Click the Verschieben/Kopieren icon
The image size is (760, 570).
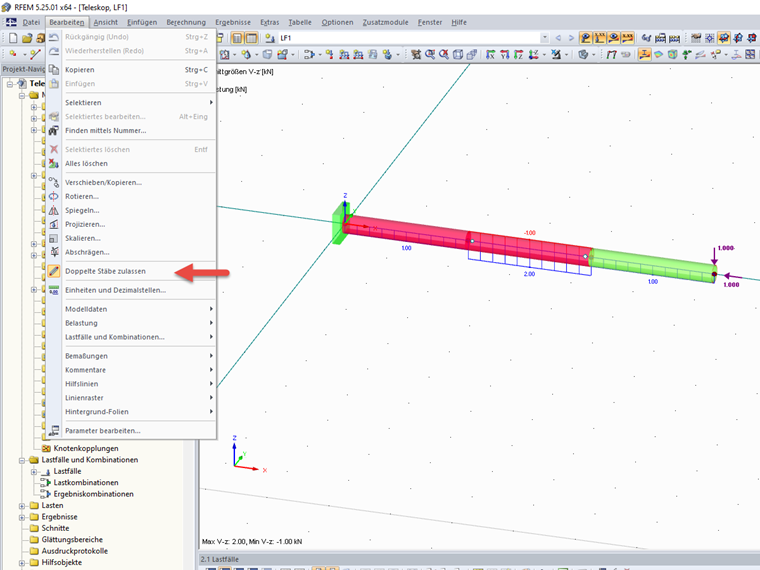coord(54,182)
